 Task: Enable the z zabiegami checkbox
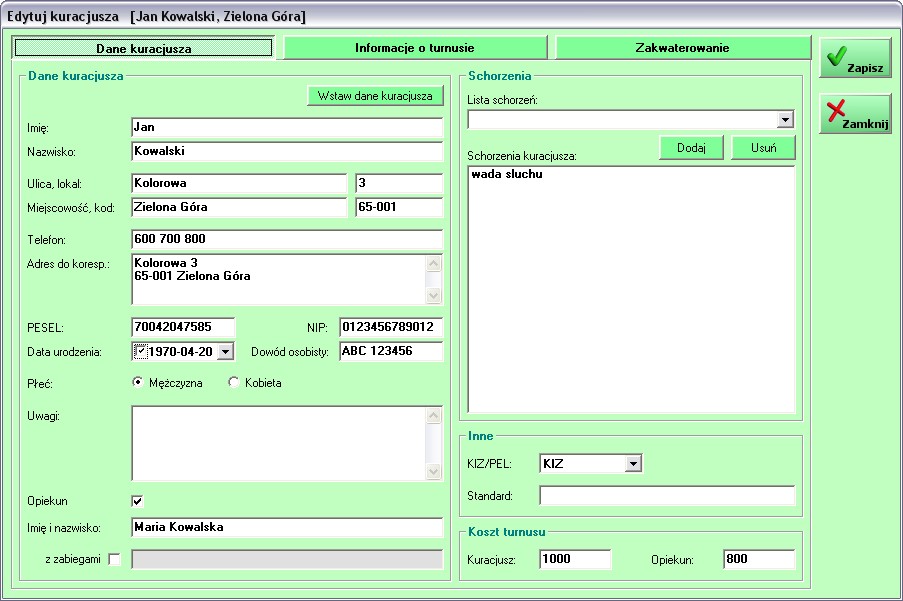[114, 560]
